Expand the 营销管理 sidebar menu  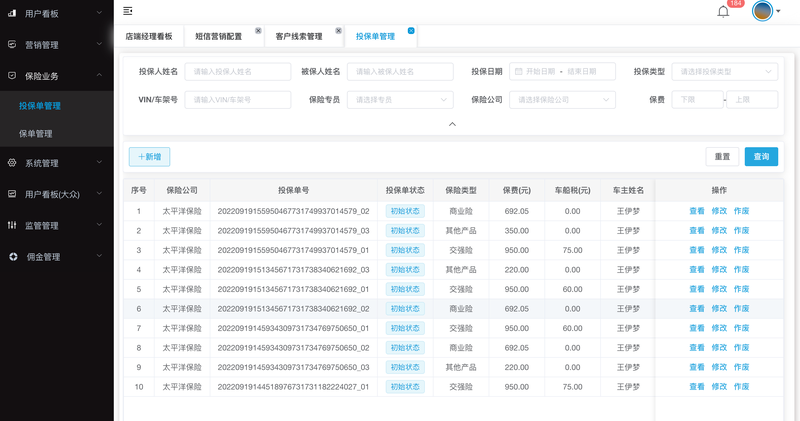coord(99,44)
